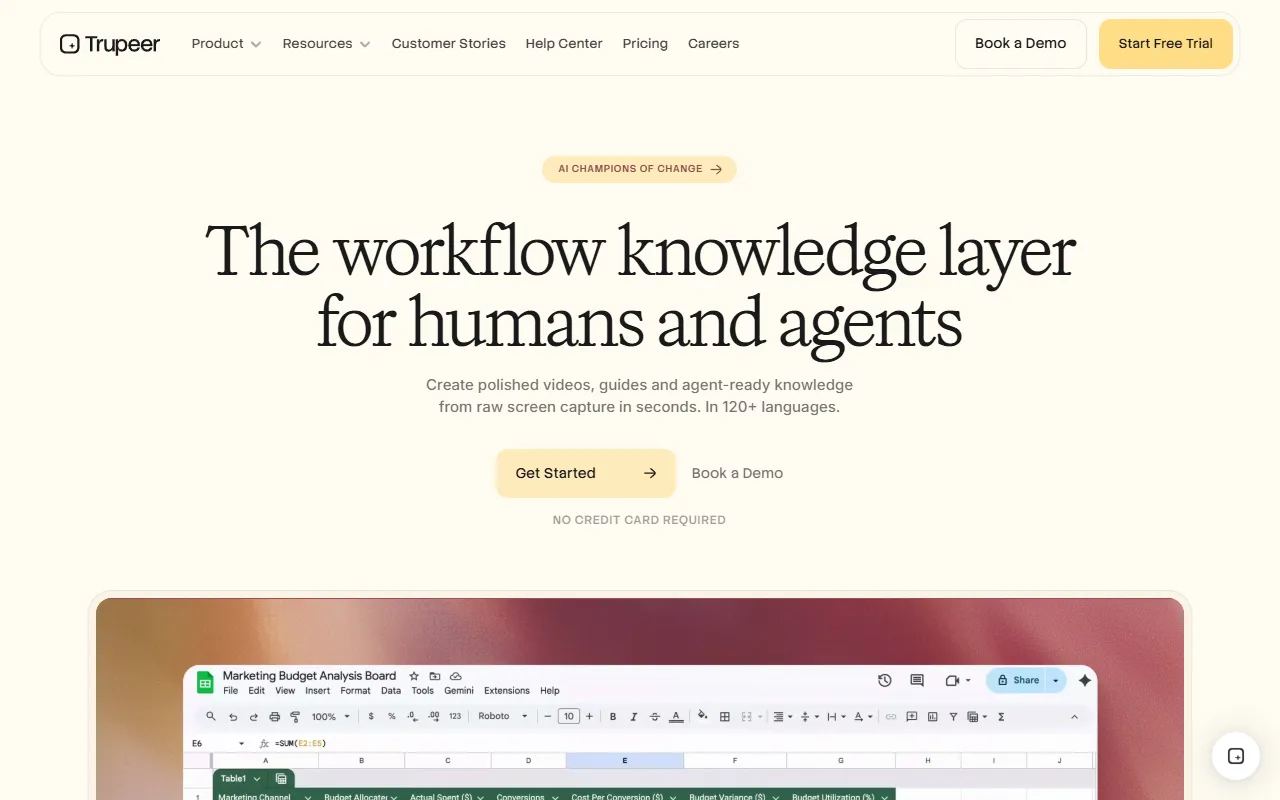This screenshot has width=1280, height=800.
Task: Click Book a Demo in the header
Action: tap(1020, 44)
